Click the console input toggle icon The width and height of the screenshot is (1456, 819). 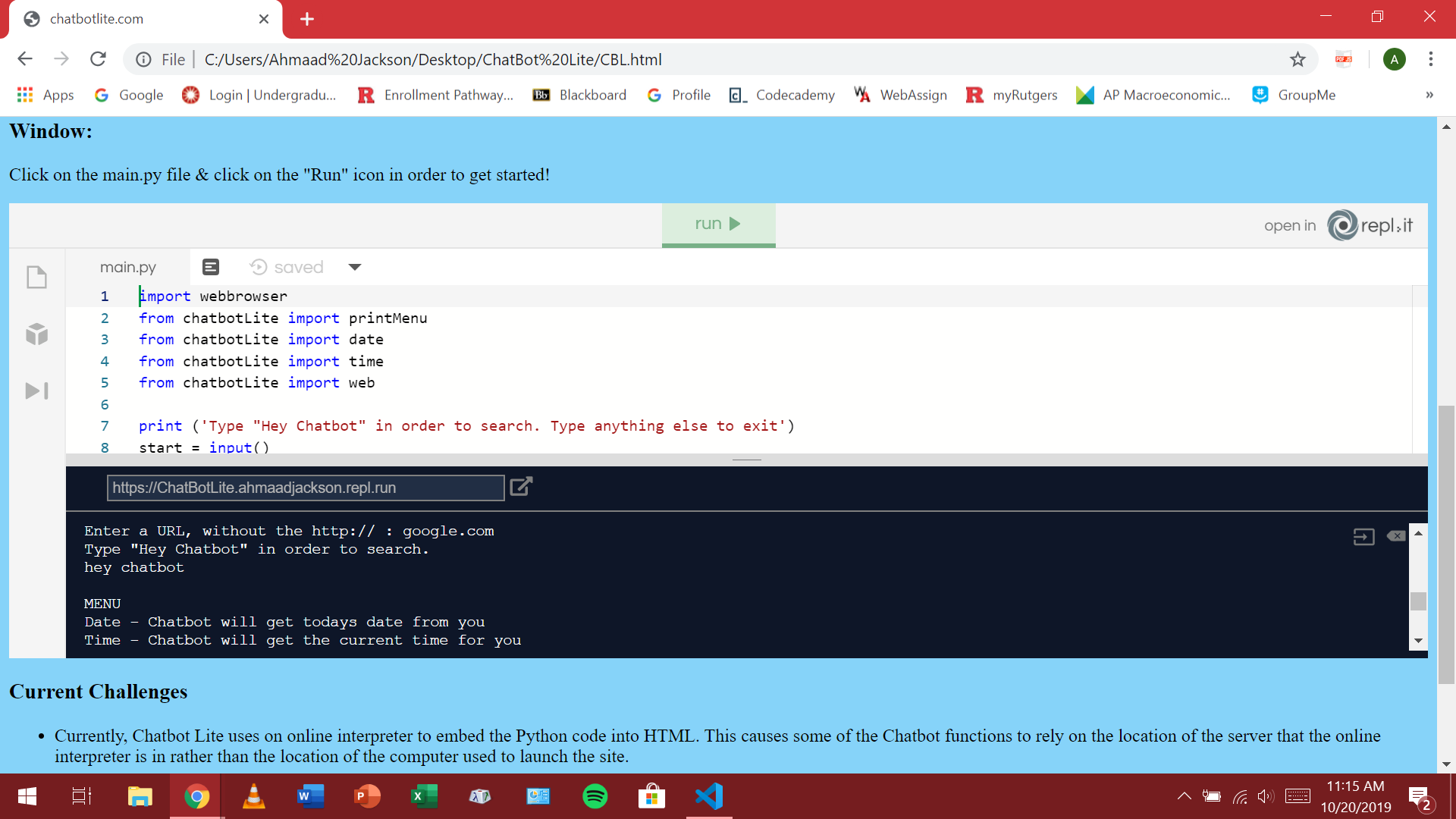[x=1363, y=537]
